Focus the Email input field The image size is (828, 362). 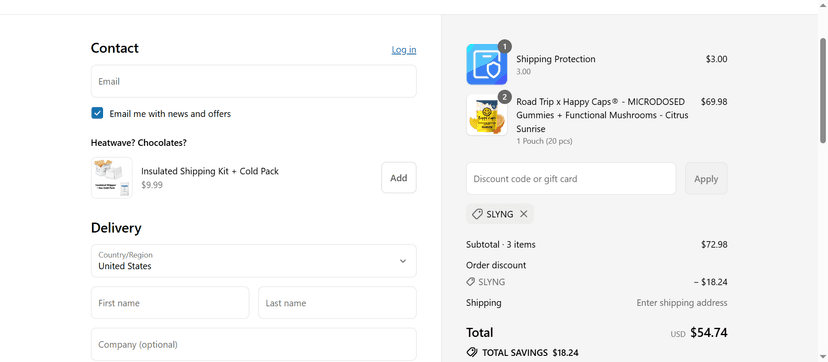tap(253, 81)
